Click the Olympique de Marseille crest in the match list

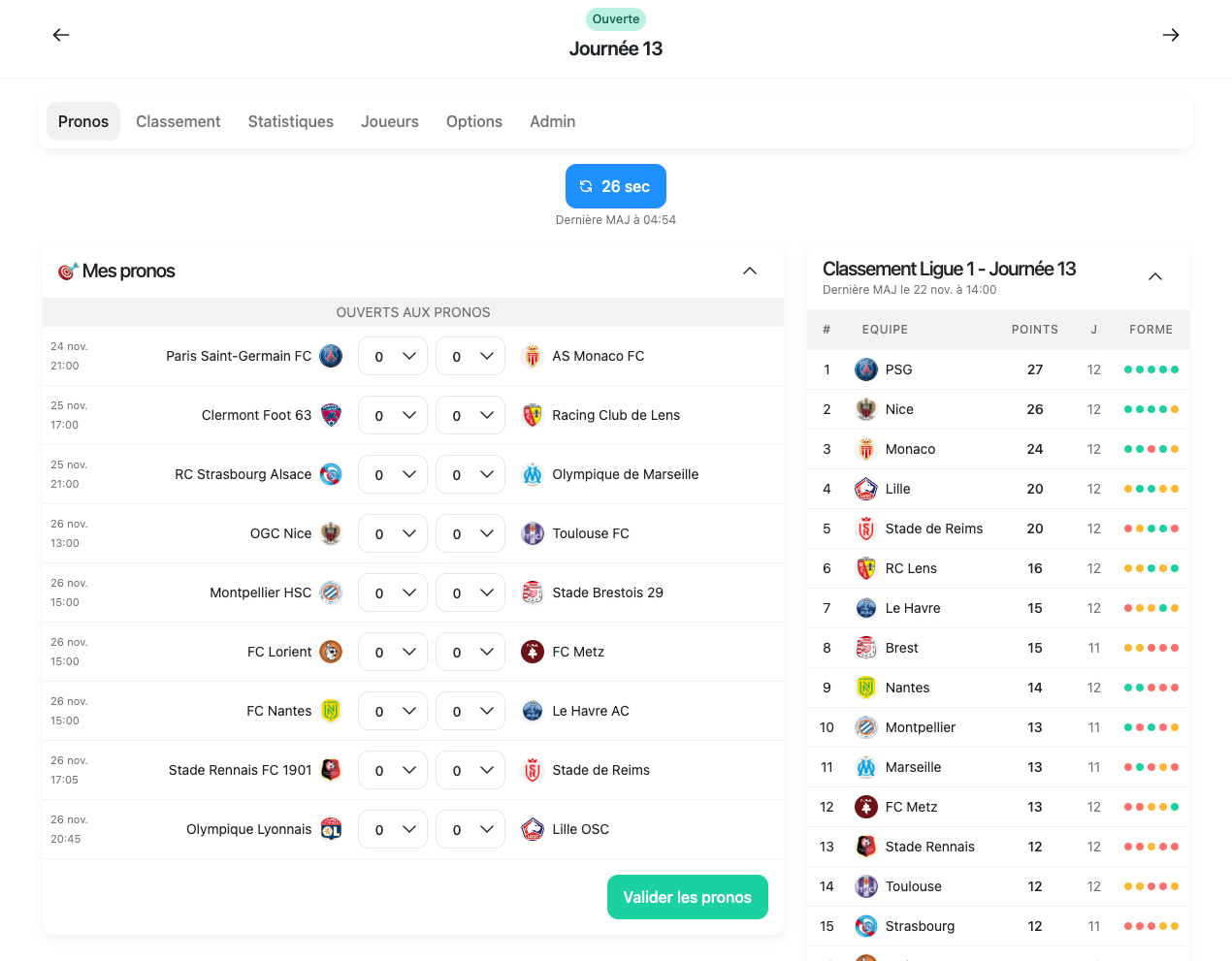[533, 474]
